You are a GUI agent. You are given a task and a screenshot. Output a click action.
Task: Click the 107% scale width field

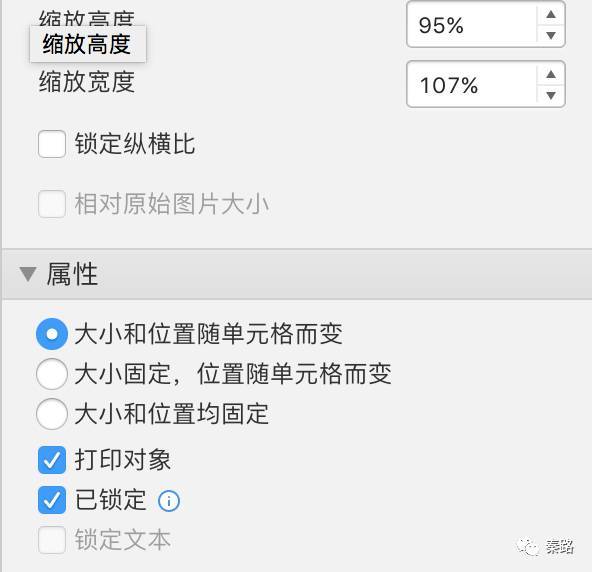point(472,85)
